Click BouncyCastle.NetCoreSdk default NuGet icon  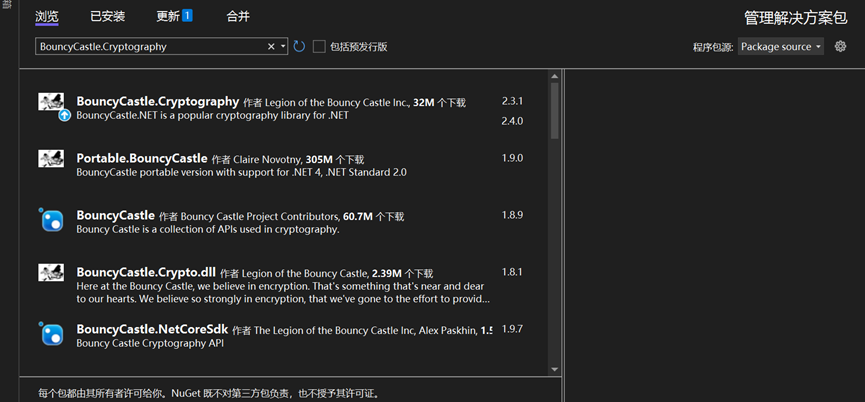(x=52, y=334)
